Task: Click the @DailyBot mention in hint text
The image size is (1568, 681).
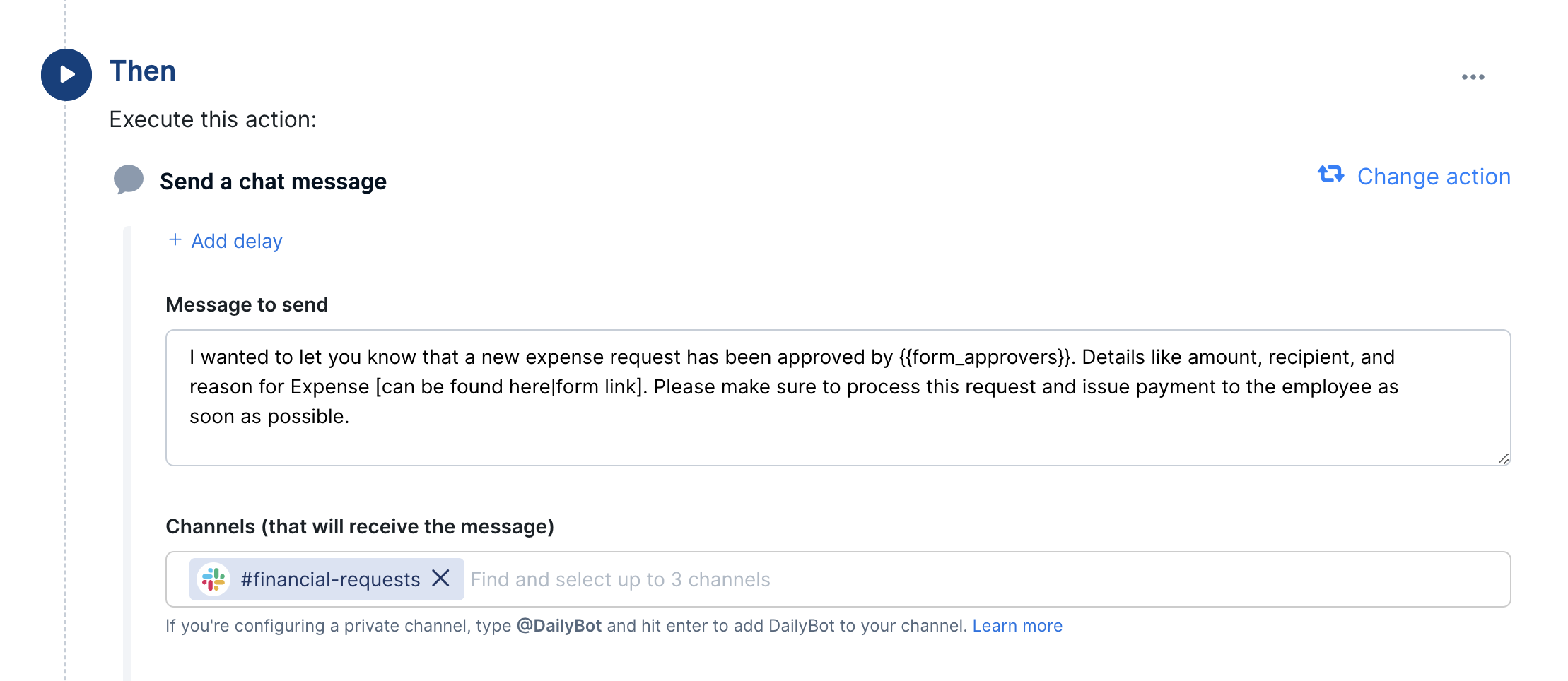Action: (x=559, y=626)
